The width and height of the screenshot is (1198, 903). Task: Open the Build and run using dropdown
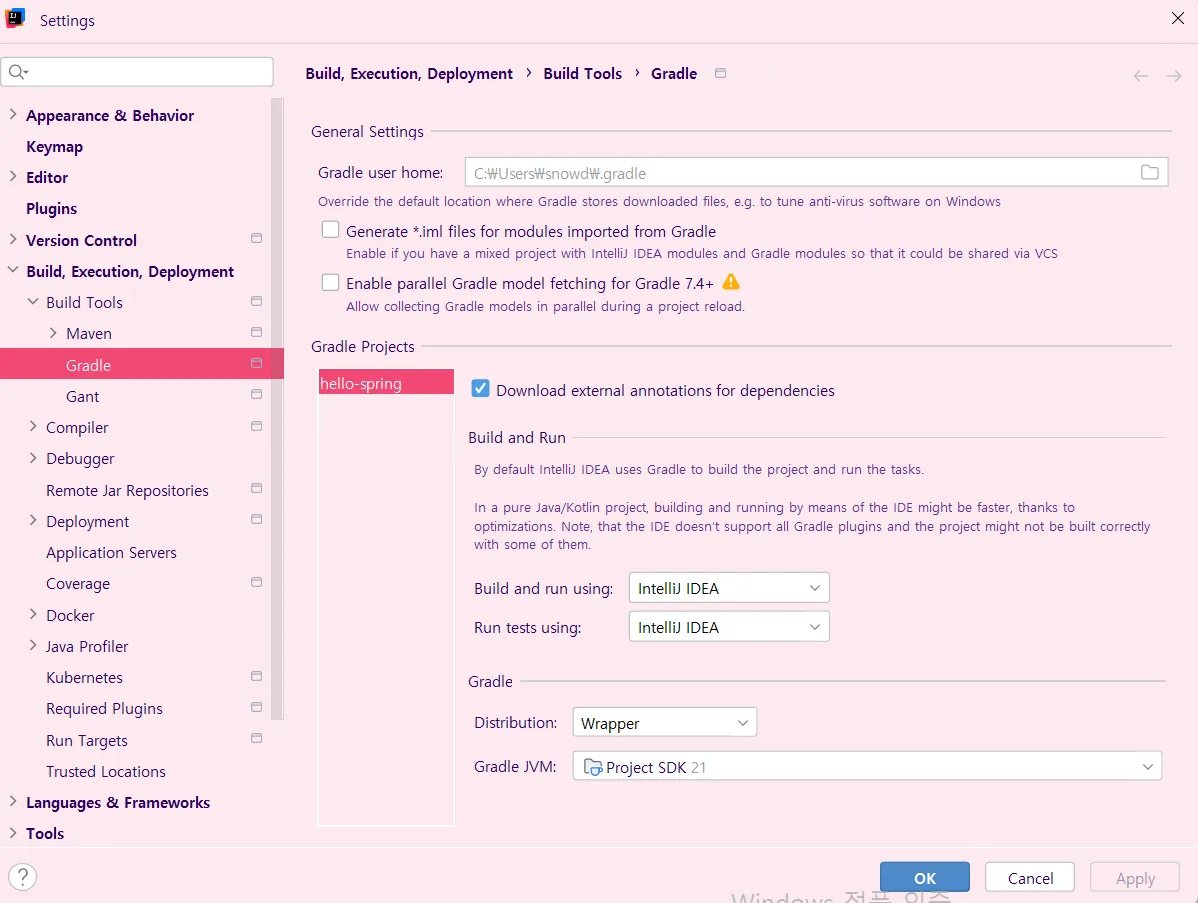[729, 587]
